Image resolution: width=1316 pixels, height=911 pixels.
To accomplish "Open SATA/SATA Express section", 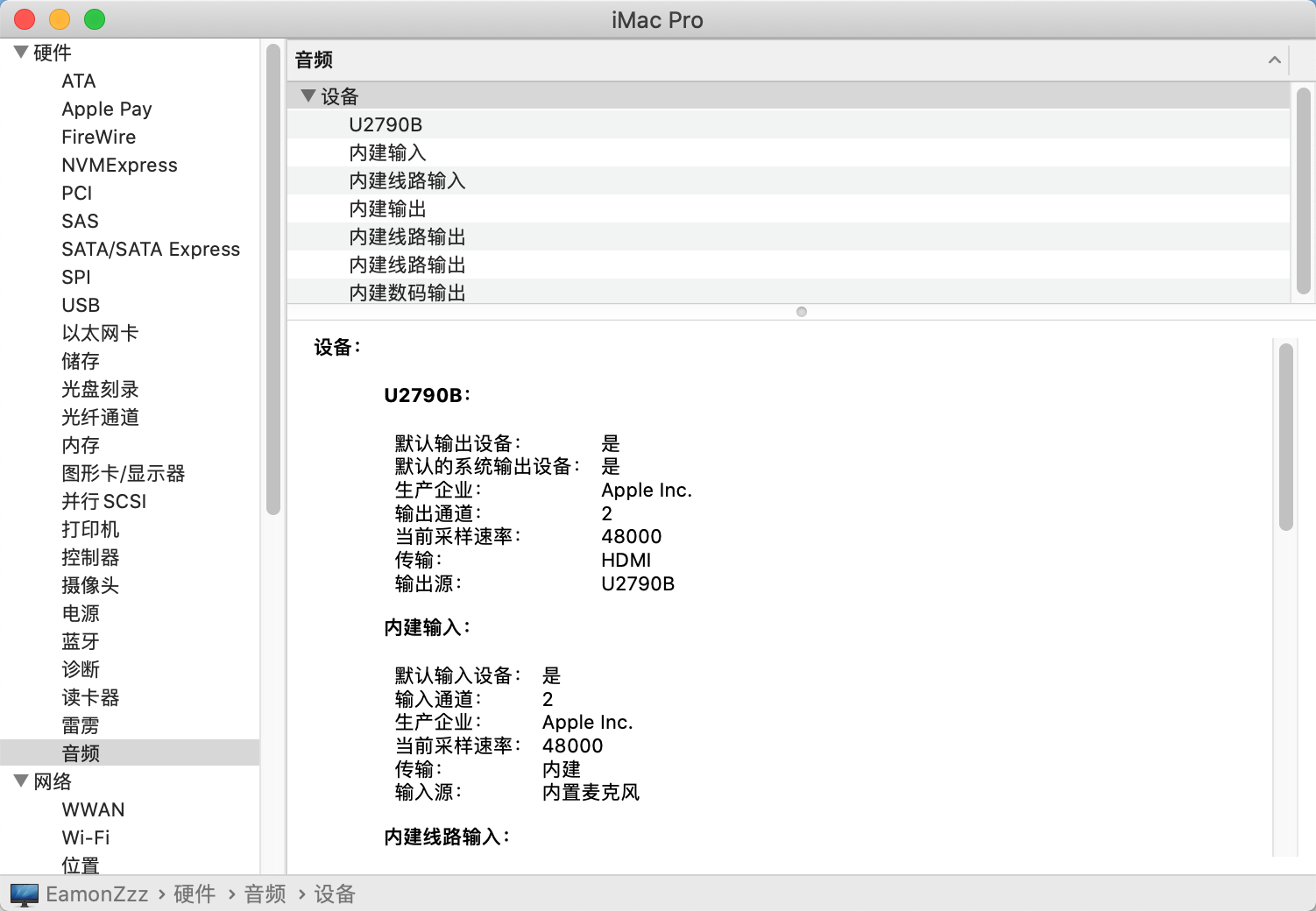I will tap(151, 249).
